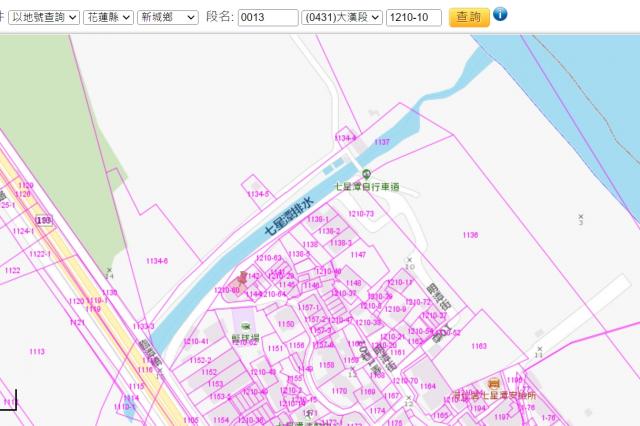Open the 花蓮縣 county dropdown
Image resolution: width=640 pixels, height=426 pixels.
pyautogui.click(x=108, y=17)
